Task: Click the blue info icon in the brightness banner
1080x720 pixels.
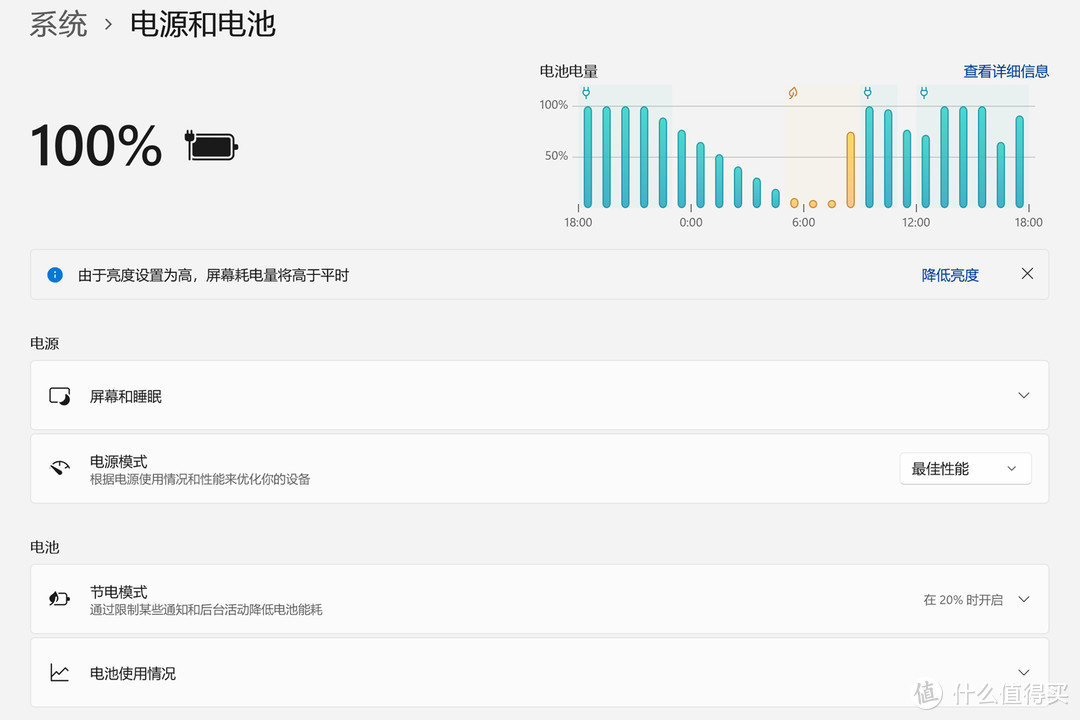Action: point(55,274)
